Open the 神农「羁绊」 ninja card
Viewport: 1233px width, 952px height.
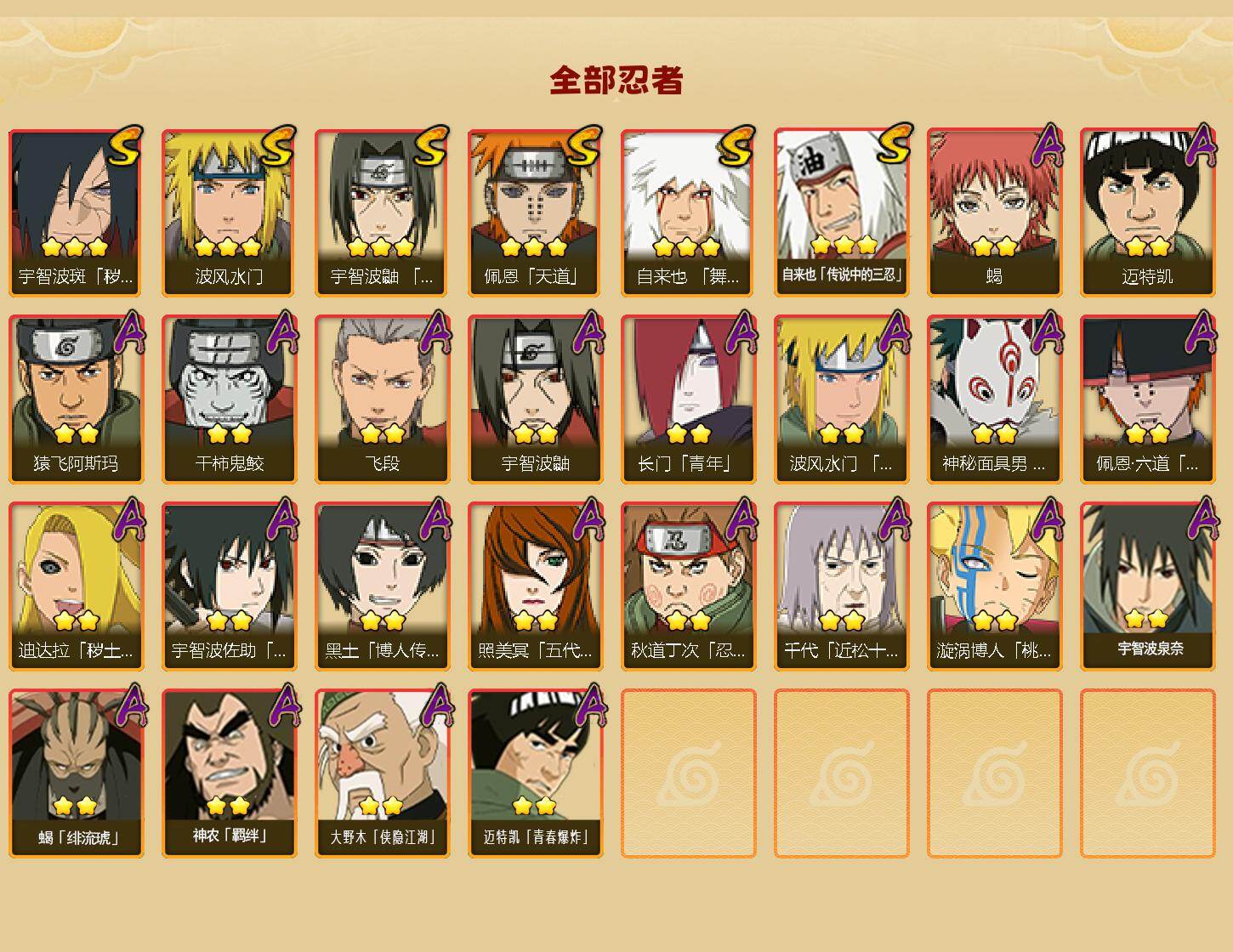[x=229, y=773]
